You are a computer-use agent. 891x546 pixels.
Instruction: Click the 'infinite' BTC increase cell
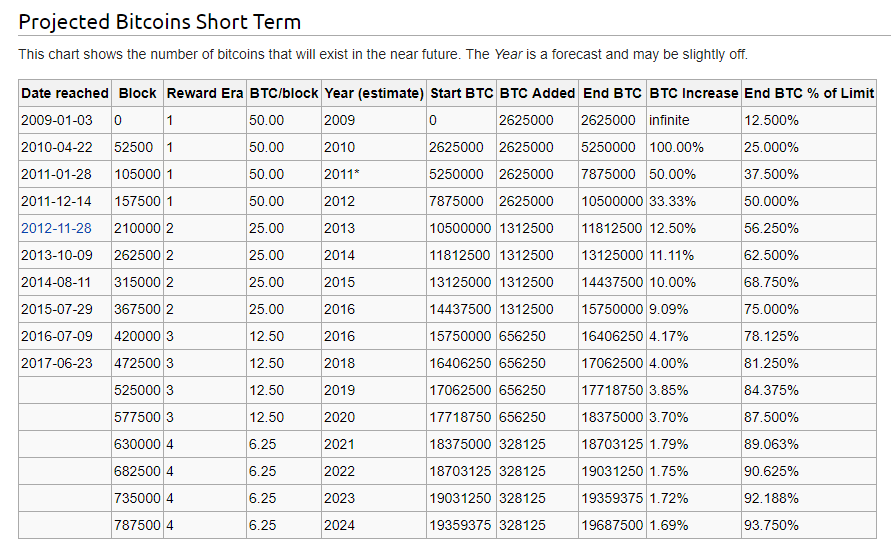669,120
